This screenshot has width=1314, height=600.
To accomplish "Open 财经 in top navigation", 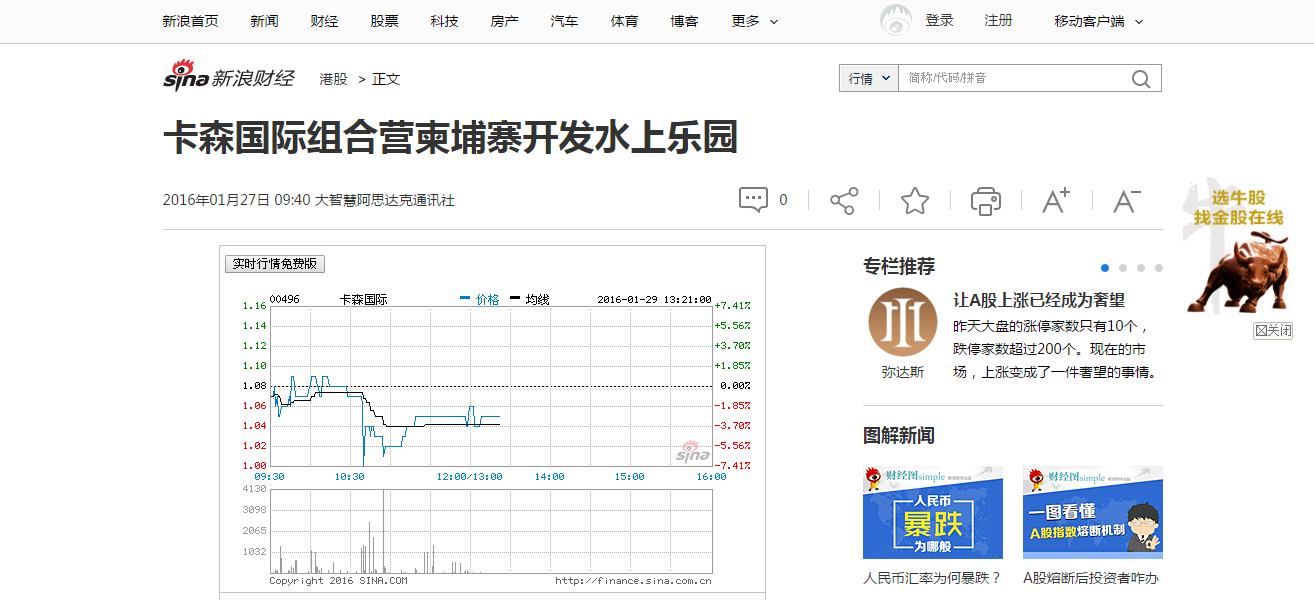I will [324, 21].
